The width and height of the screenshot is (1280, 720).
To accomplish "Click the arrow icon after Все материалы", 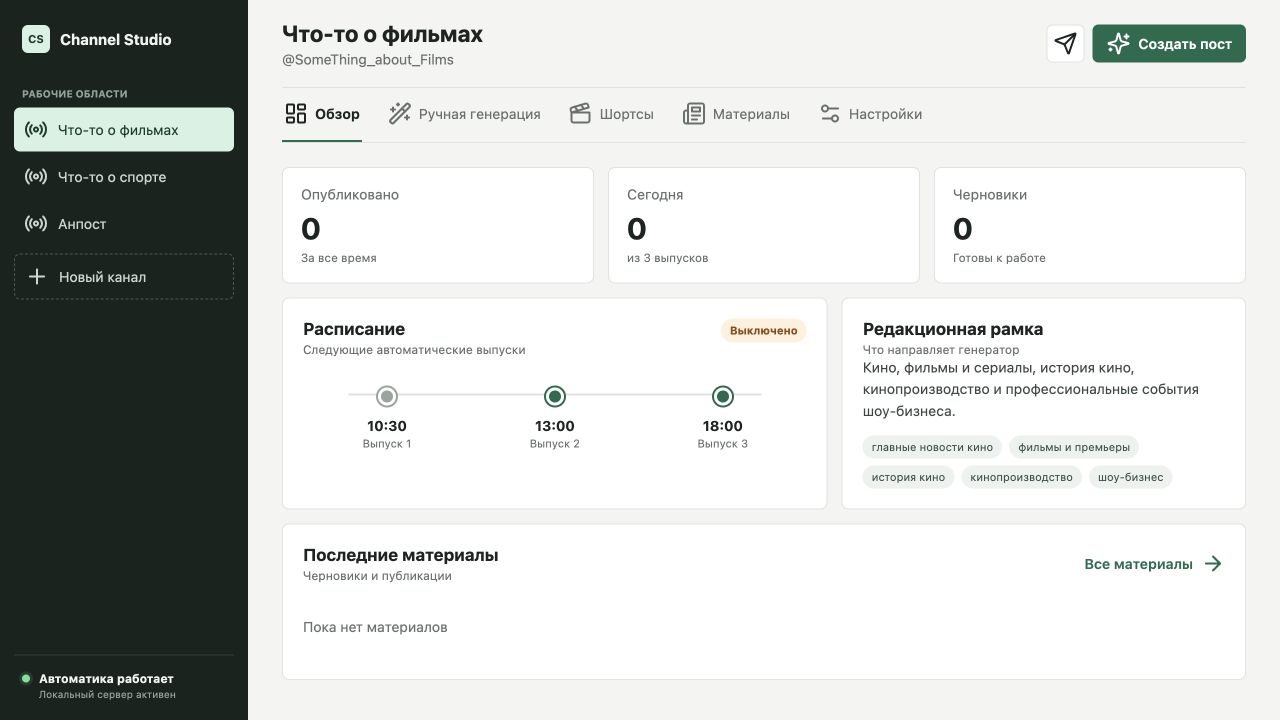I will click(1213, 564).
